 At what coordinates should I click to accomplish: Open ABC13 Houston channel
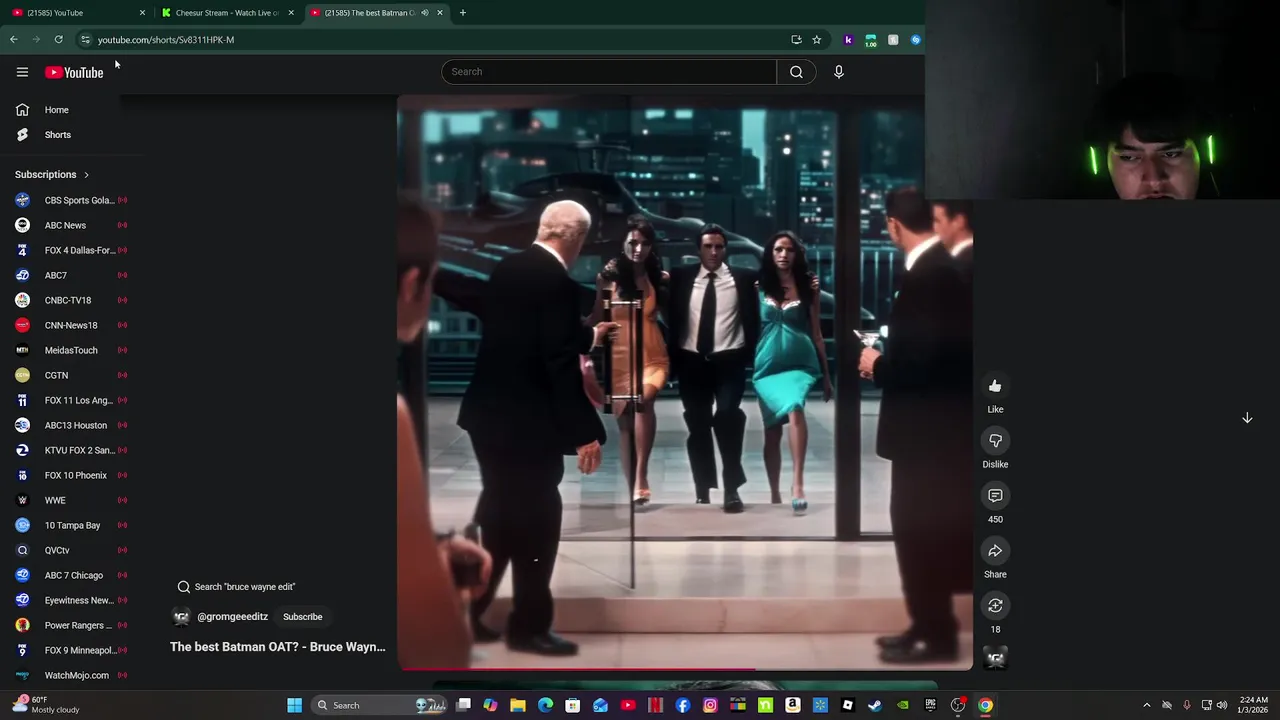(x=70, y=425)
